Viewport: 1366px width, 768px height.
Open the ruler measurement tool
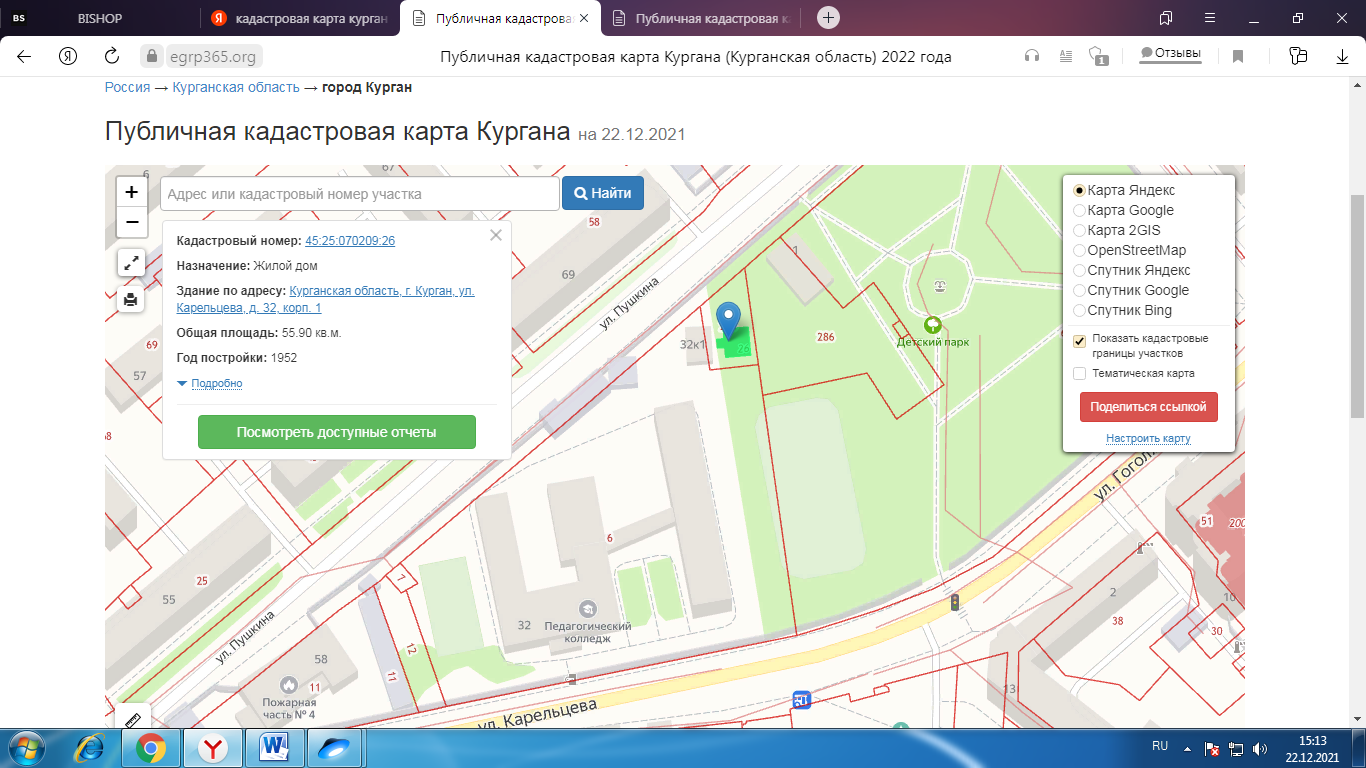133,719
